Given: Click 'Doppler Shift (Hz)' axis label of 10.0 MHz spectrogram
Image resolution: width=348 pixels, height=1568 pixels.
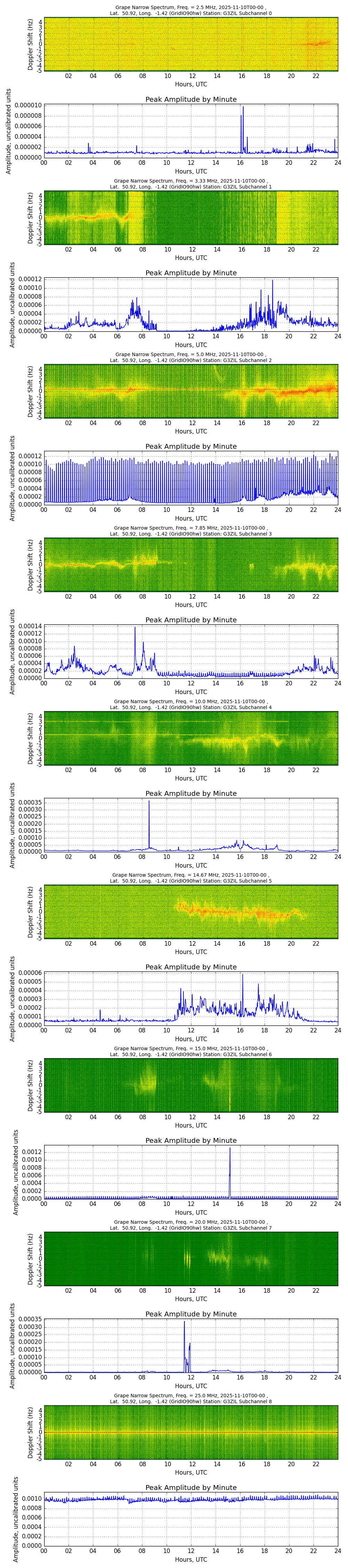Looking at the screenshot, I should 30,738.
